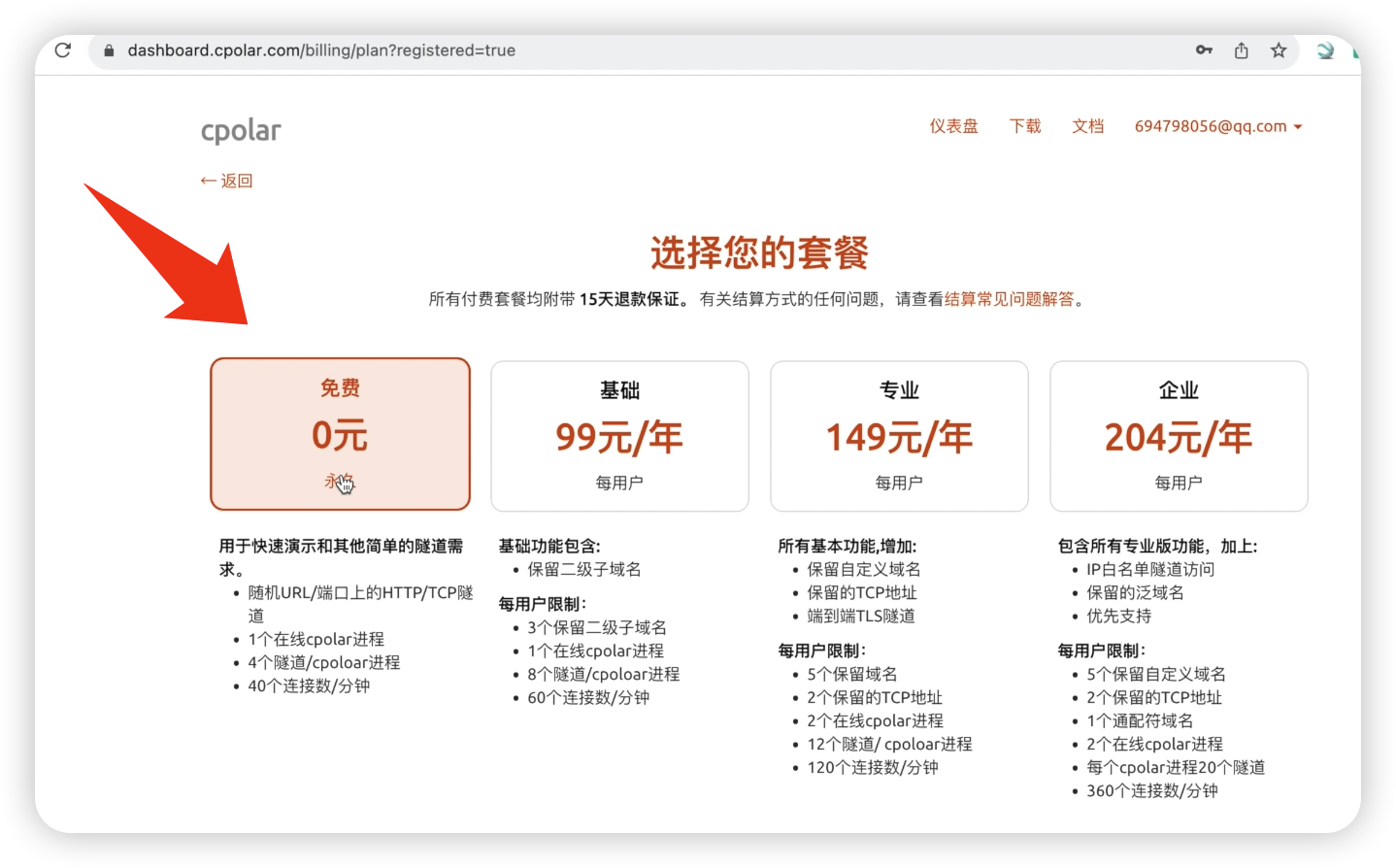This screenshot has height=868, width=1396.
Task: Click the address bar URL
Action: pos(321,50)
